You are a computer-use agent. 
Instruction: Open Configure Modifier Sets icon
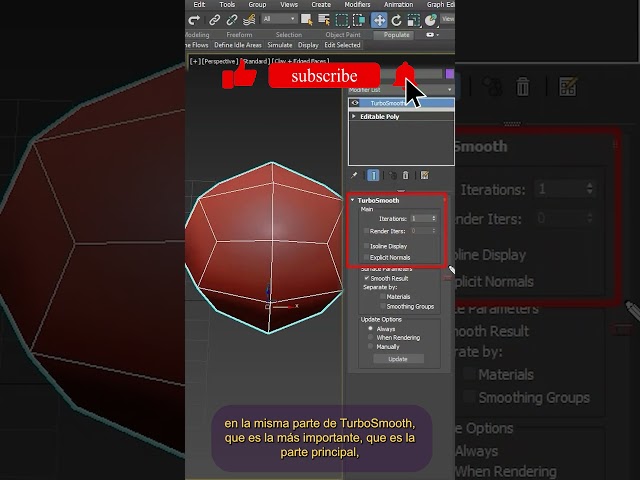coord(424,175)
